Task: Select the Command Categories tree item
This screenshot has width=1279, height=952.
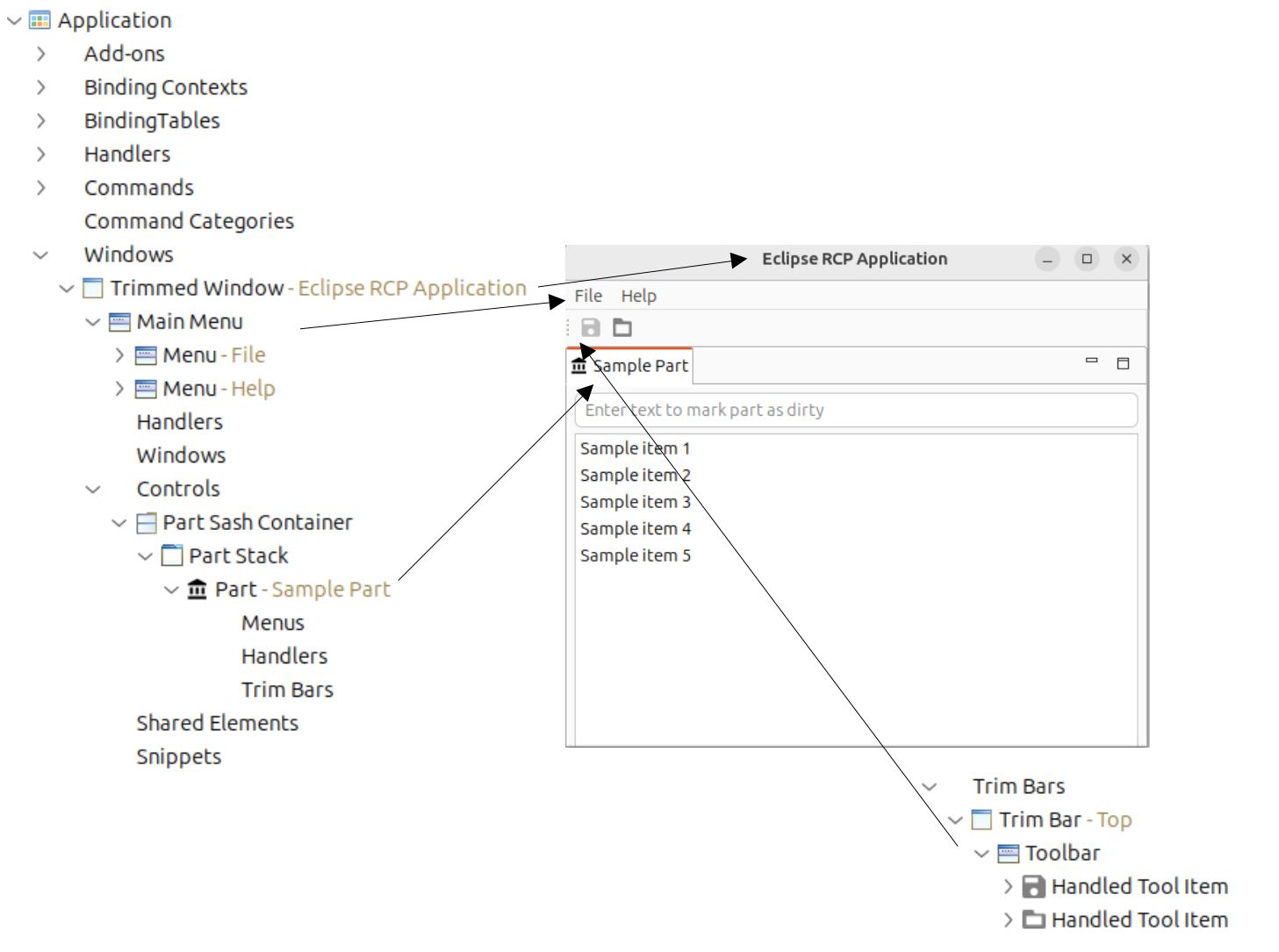Action: coord(189,221)
